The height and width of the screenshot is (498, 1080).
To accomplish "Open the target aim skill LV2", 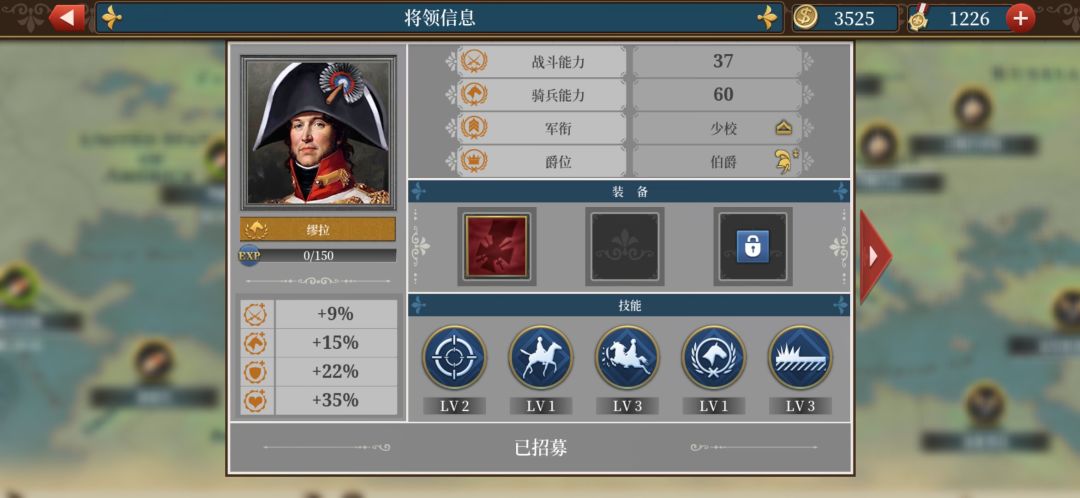I will [x=454, y=357].
